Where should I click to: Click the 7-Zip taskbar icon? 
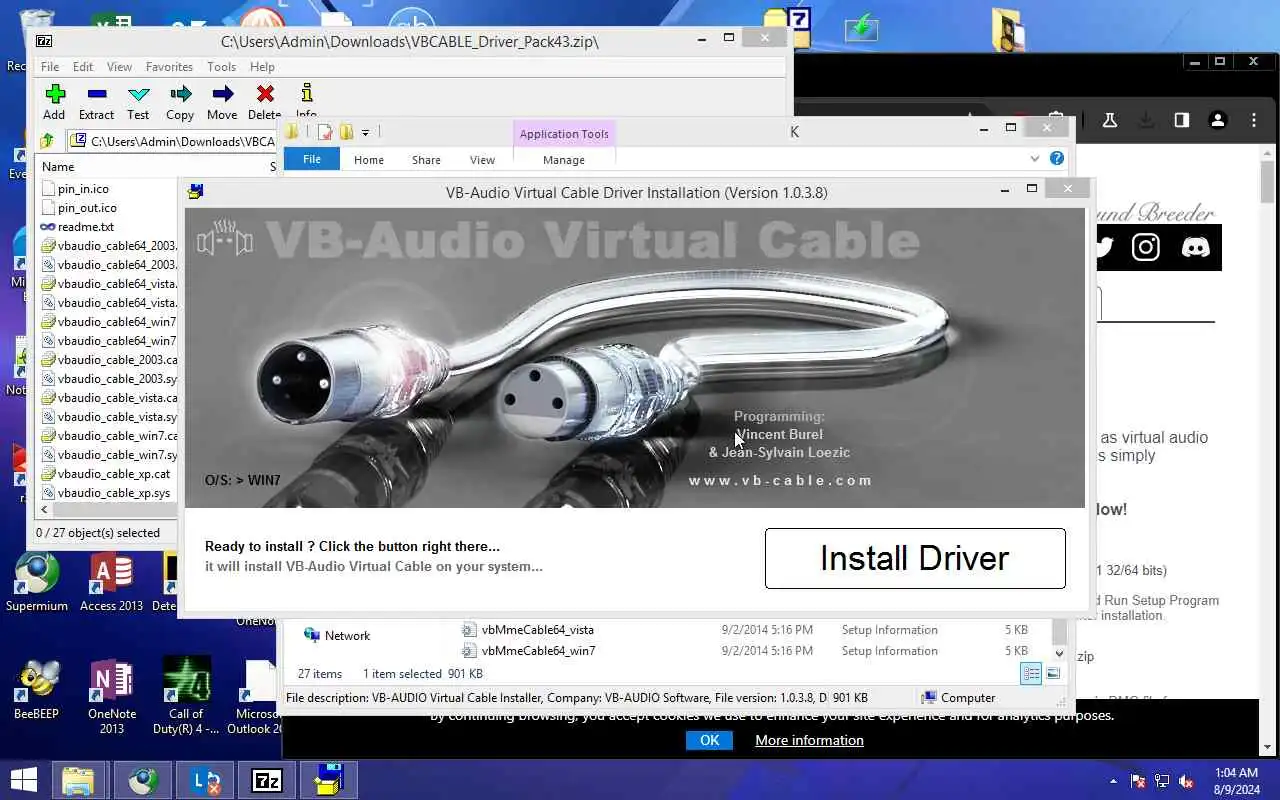click(x=267, y=780)
